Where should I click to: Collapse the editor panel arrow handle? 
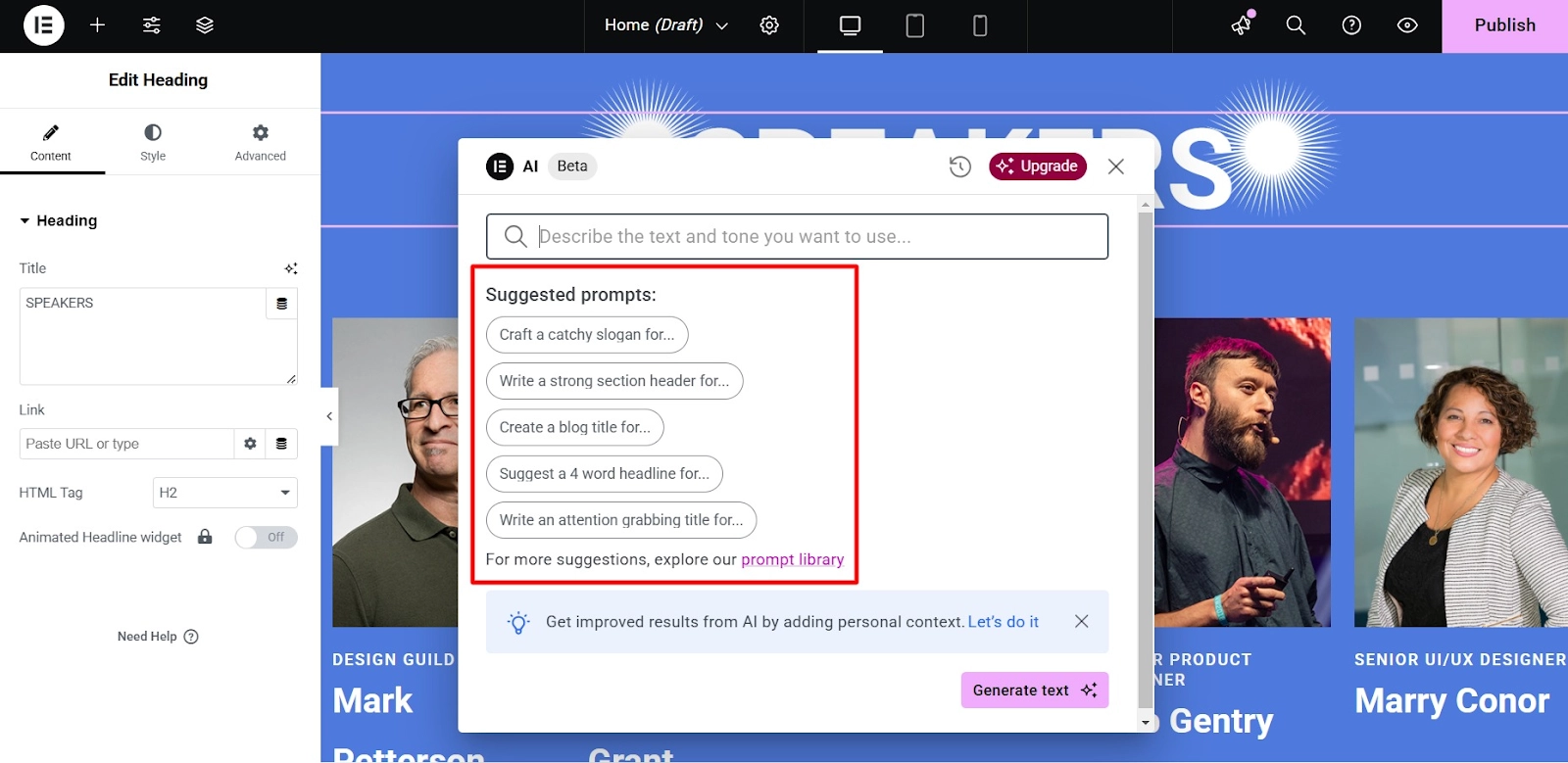pos(329,416)
